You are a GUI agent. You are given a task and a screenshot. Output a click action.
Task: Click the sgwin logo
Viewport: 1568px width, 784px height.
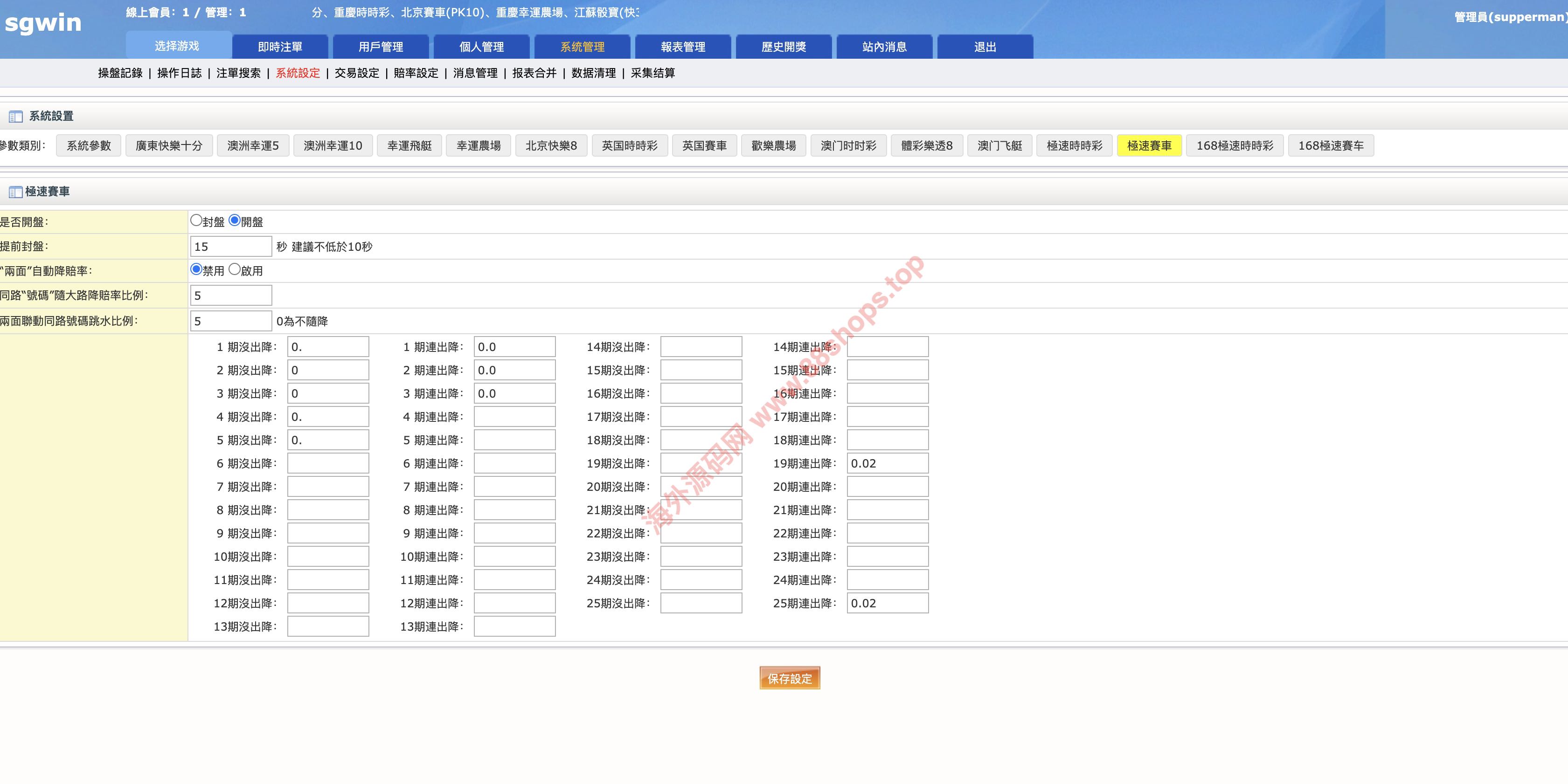(42, 23)
